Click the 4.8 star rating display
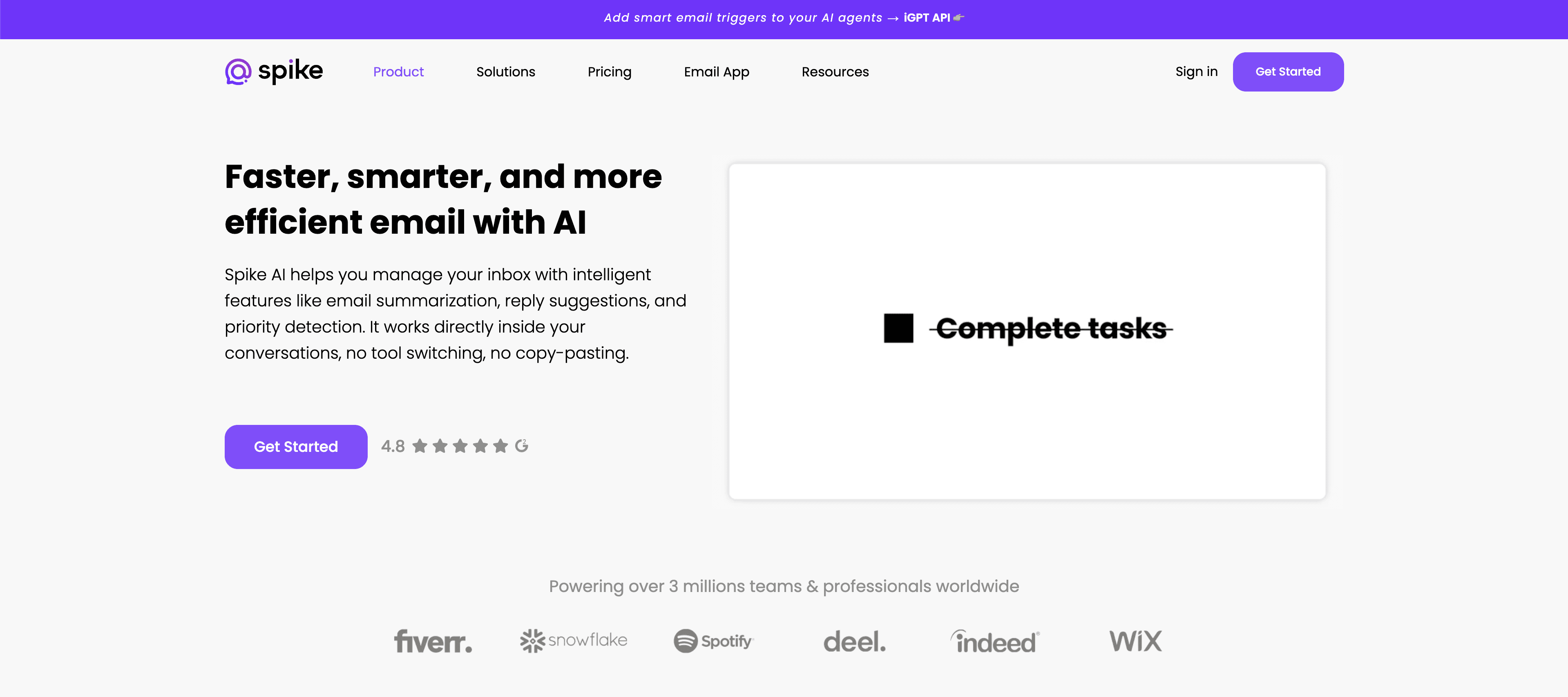1568x697 pixels. tap(393, 446)
